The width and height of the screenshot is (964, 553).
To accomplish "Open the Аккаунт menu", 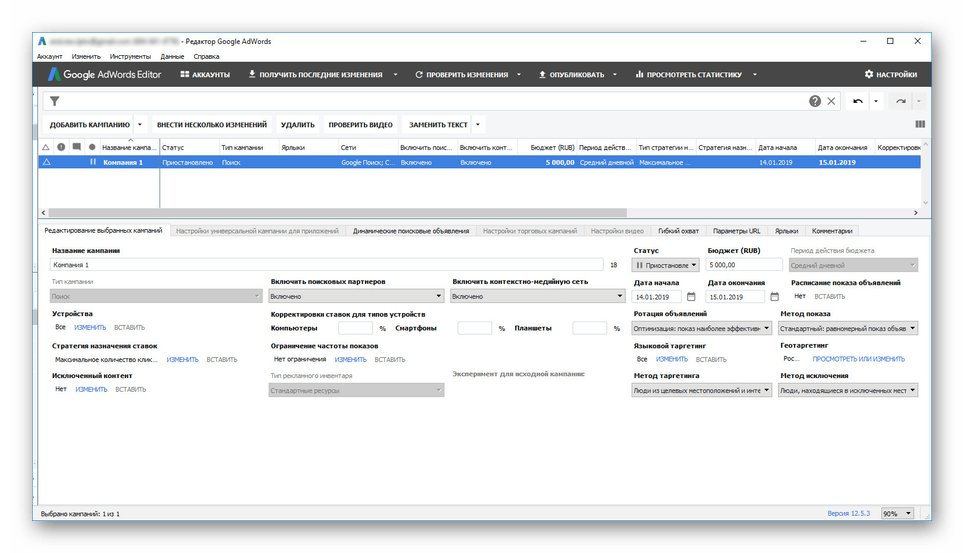I will [49, 57].
